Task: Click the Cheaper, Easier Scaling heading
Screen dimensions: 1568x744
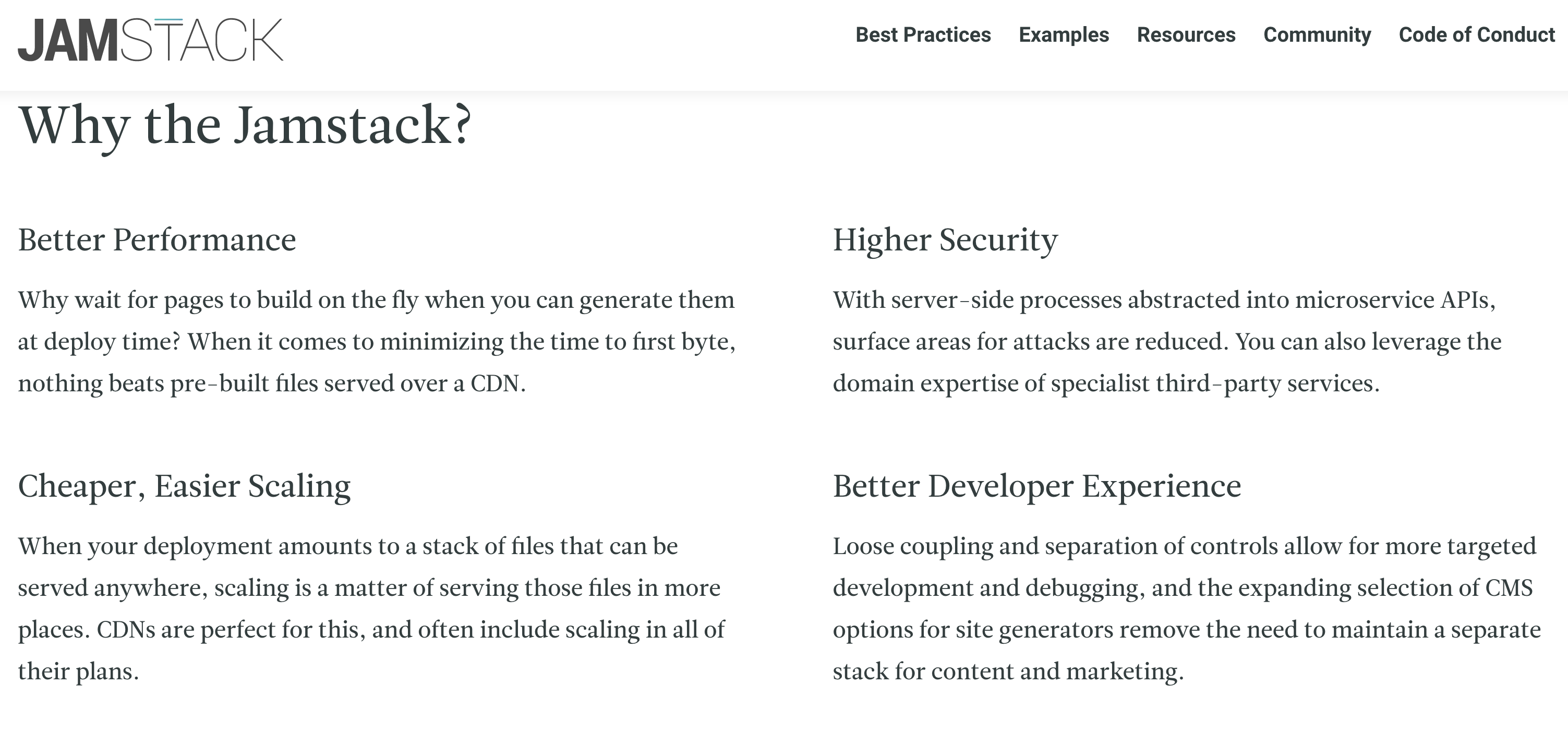Action: [x=184, y=486]
